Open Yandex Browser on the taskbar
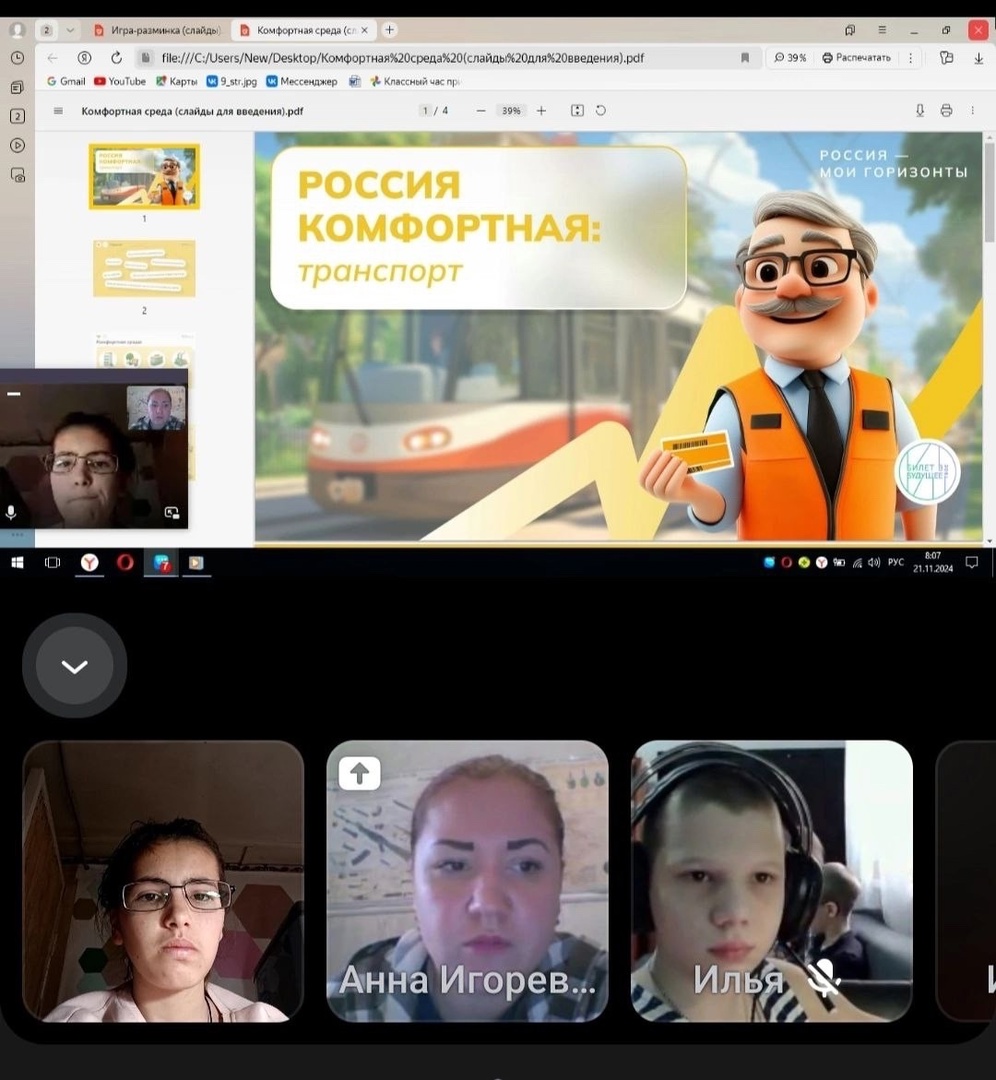The height and width of the screenshot is (1080, 996). point(90,563)
